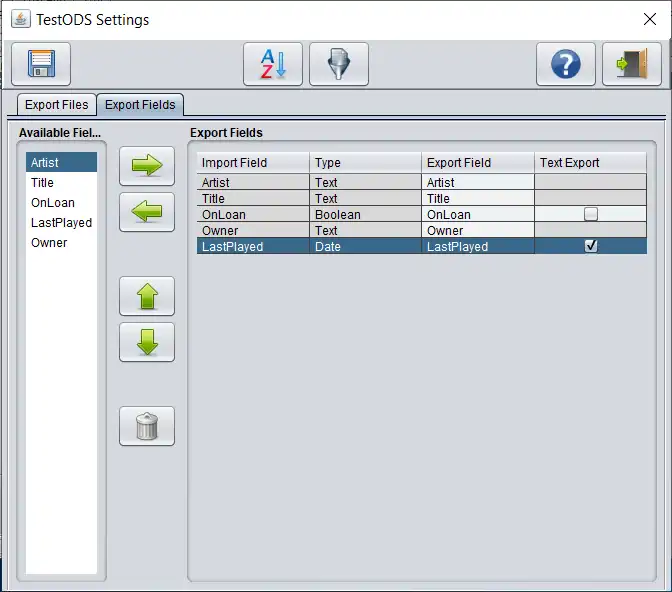672x592 pixels.
Task: Click the green left arrow button
Action: coord(147,212)
